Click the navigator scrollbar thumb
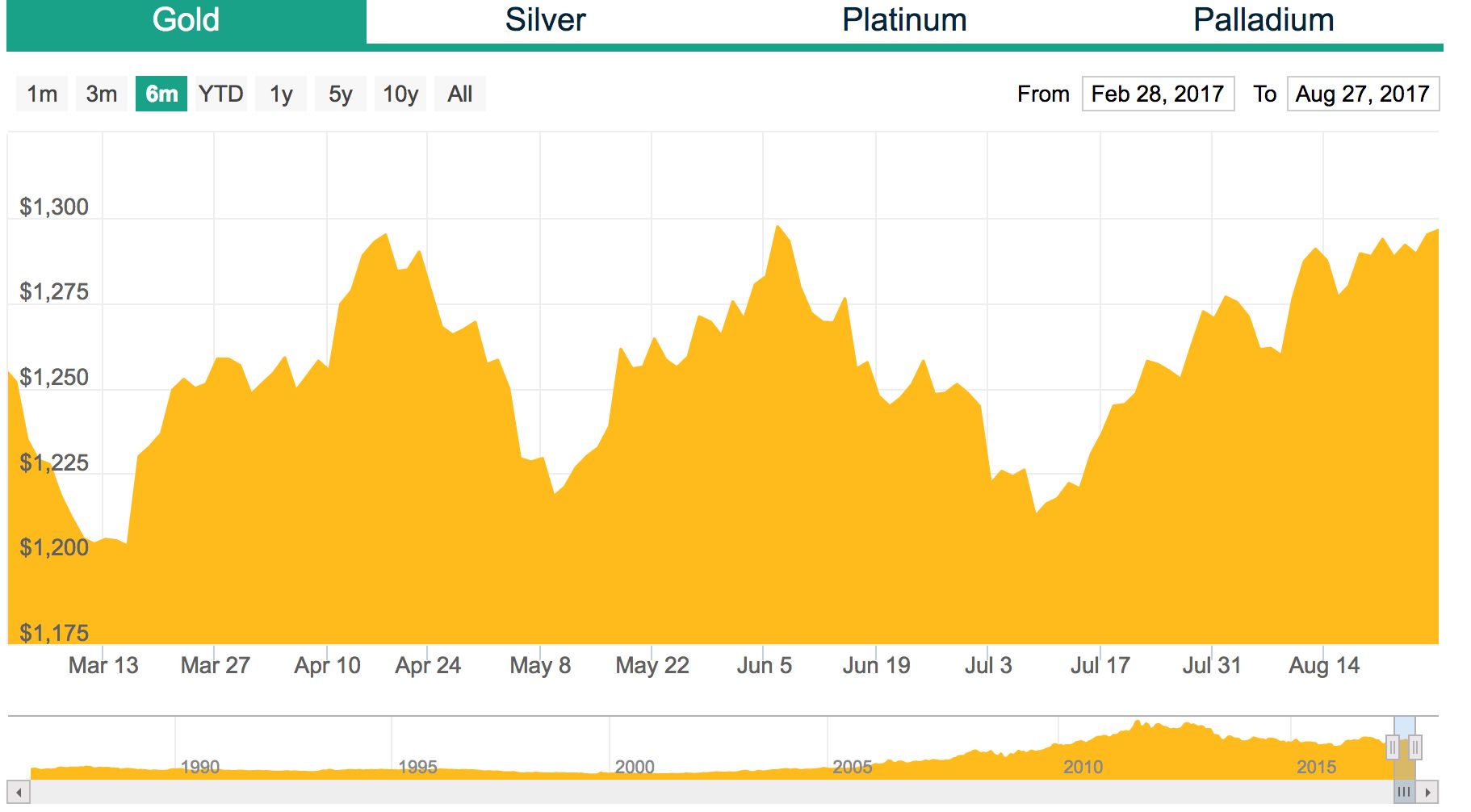 1404,792
